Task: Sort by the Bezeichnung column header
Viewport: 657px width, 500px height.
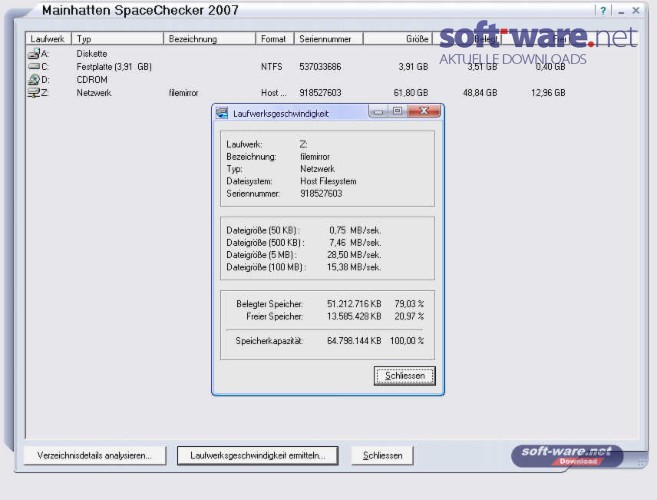Action: pos(210,39)
